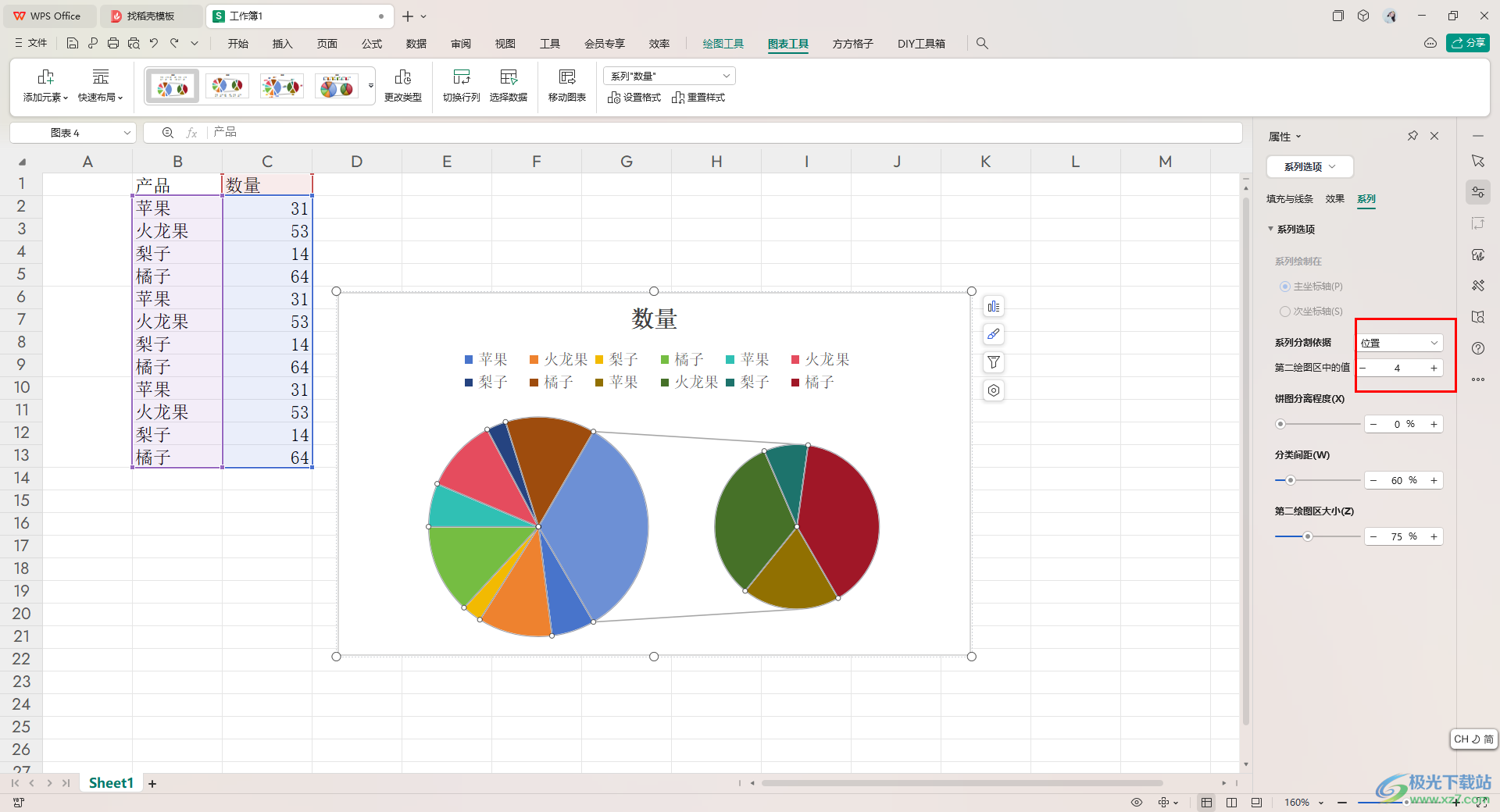
Task: Select Secondary Axis (次坐标轴) radio button
Action: click(x=1284, y=312)
